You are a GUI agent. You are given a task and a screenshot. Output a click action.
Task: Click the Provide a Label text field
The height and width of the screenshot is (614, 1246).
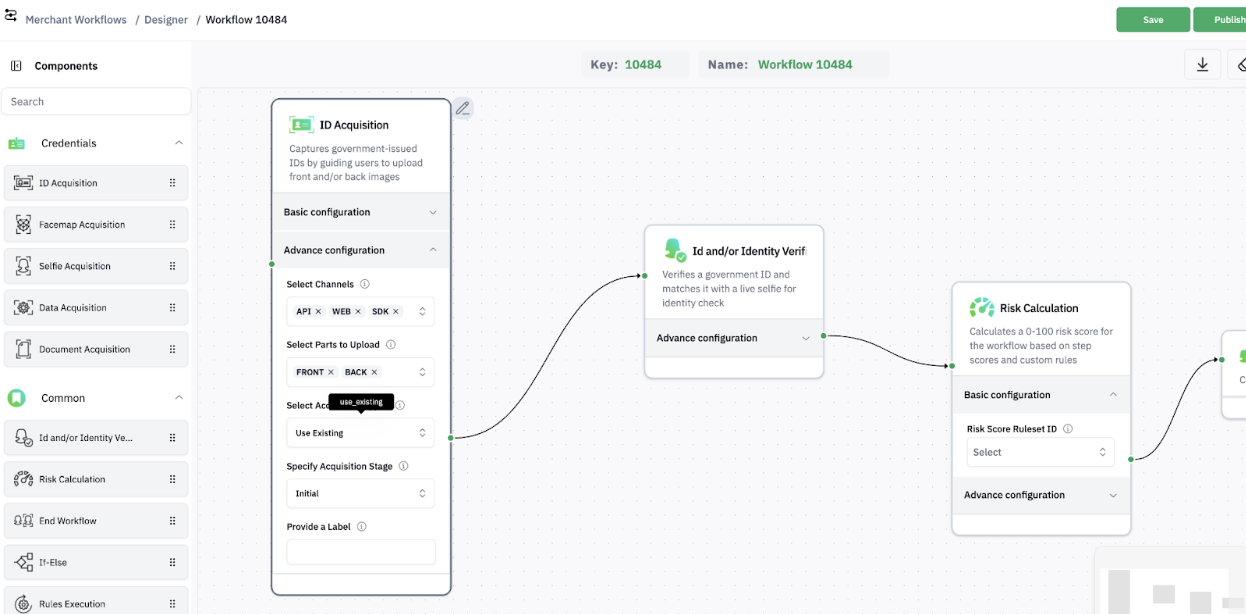pos(360,552)
